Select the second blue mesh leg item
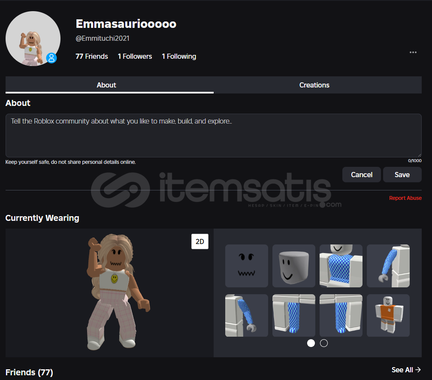432x380 pixels. coord(341,315)
